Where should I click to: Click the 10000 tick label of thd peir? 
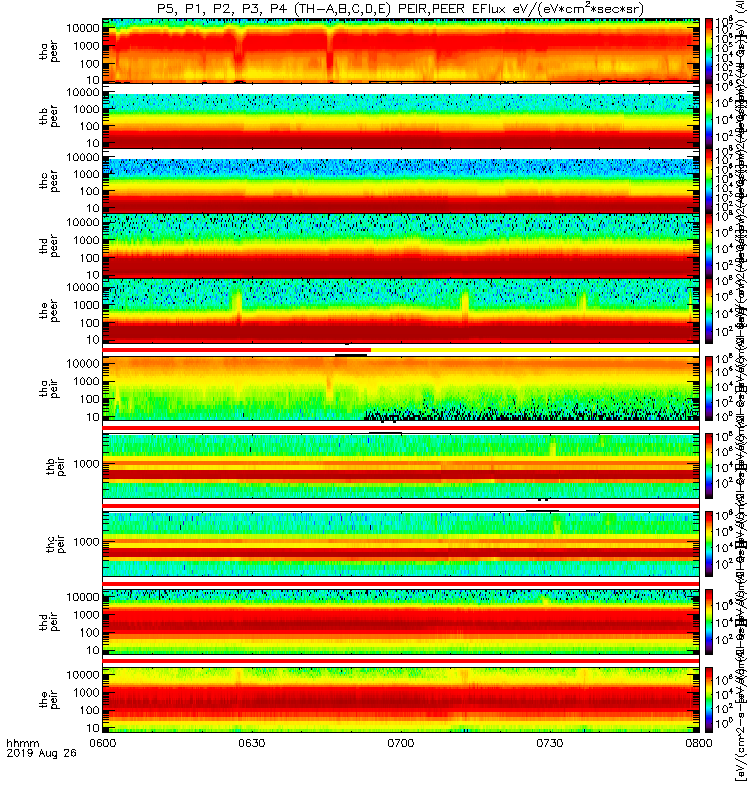83,597
